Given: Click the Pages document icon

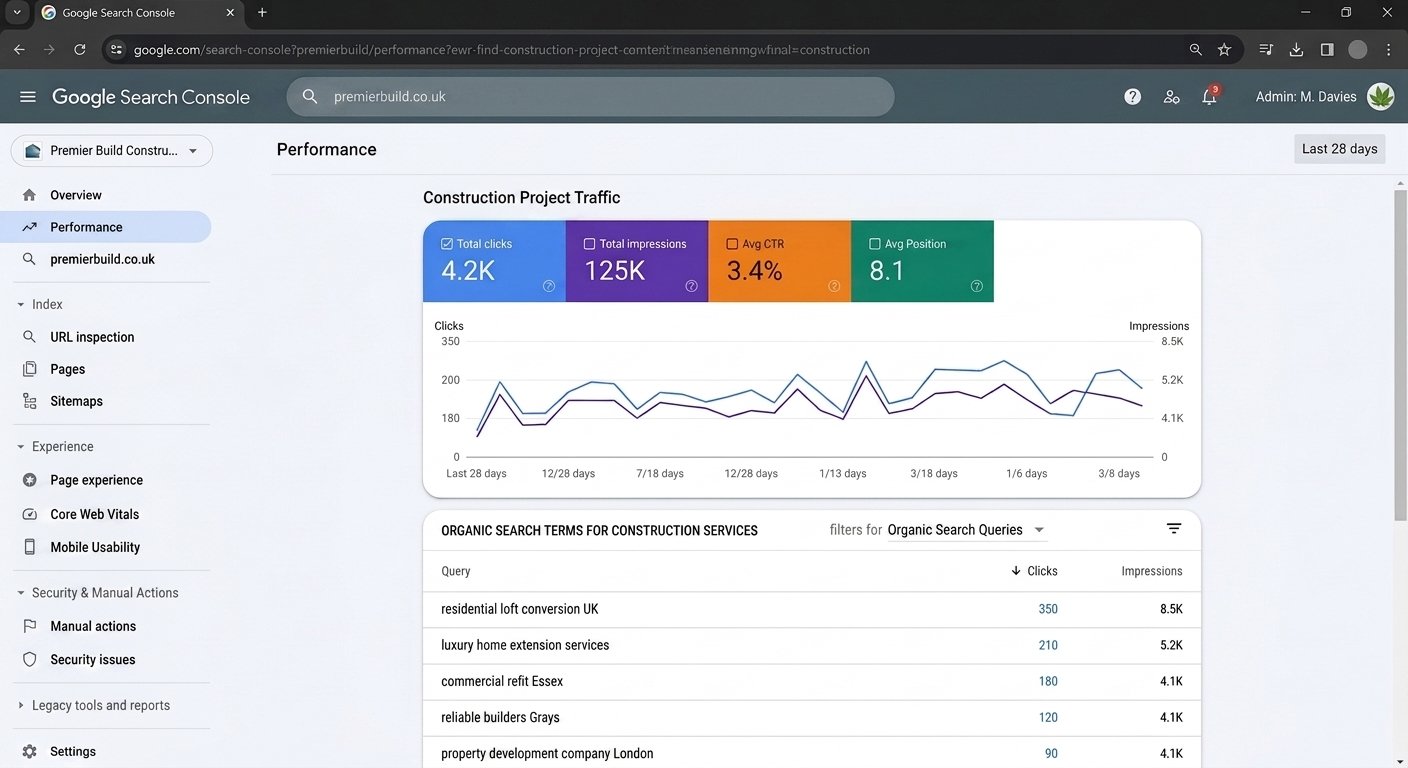Looking at the screenshot, I should 29,369.
